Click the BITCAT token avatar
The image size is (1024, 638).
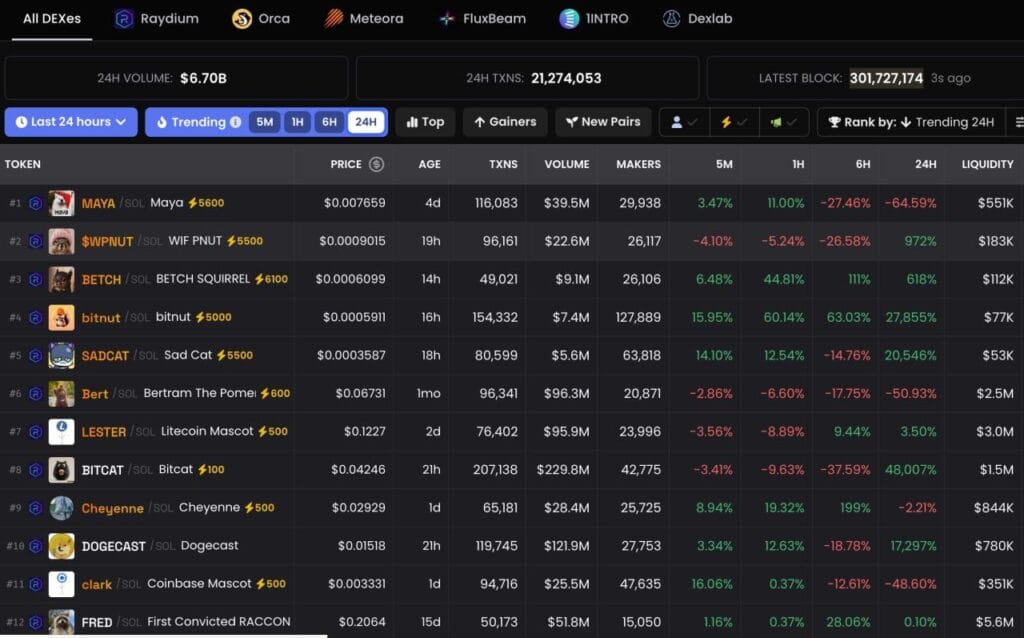[61, 470]
